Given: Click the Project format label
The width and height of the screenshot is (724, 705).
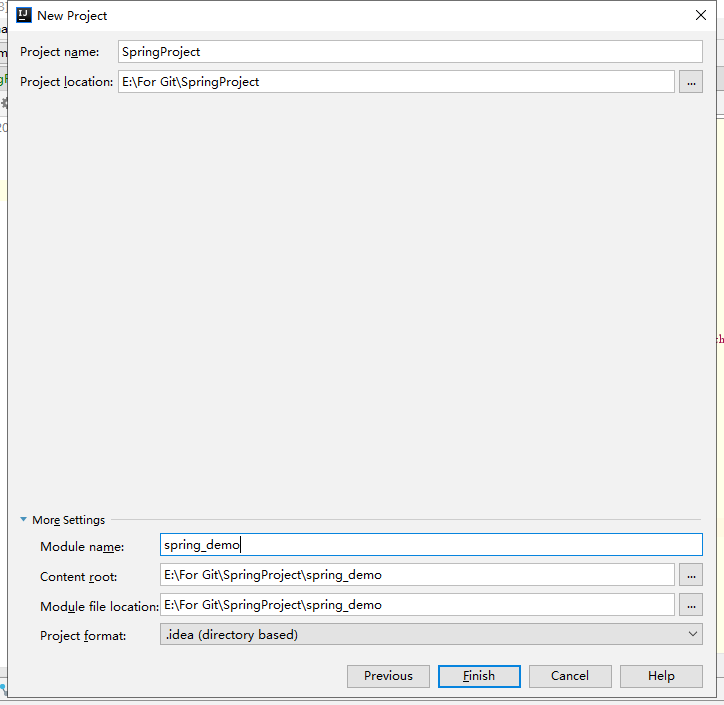Looking at the screenshot, I should [83, 636].
